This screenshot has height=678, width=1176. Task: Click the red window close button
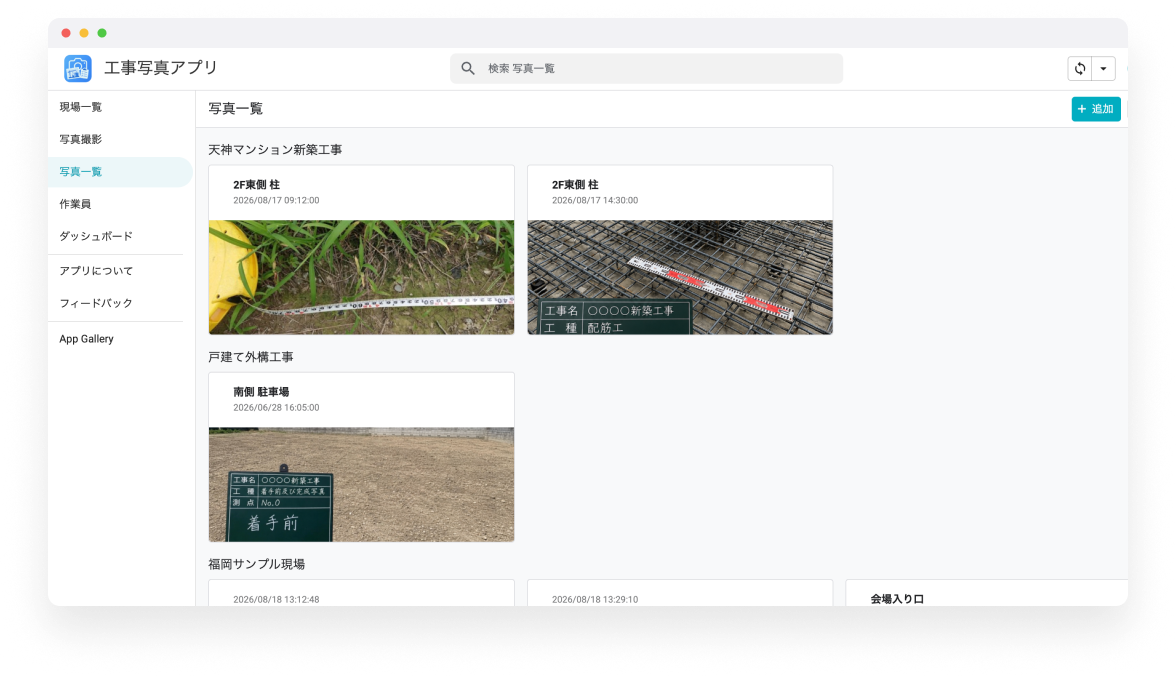coord(66,33)
